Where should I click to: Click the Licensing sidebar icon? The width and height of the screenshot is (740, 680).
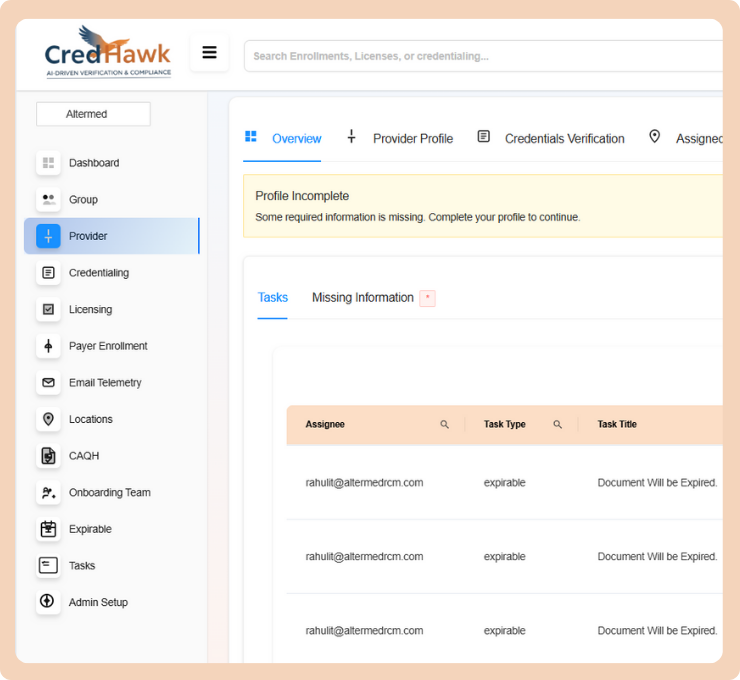tap(48, 310)
